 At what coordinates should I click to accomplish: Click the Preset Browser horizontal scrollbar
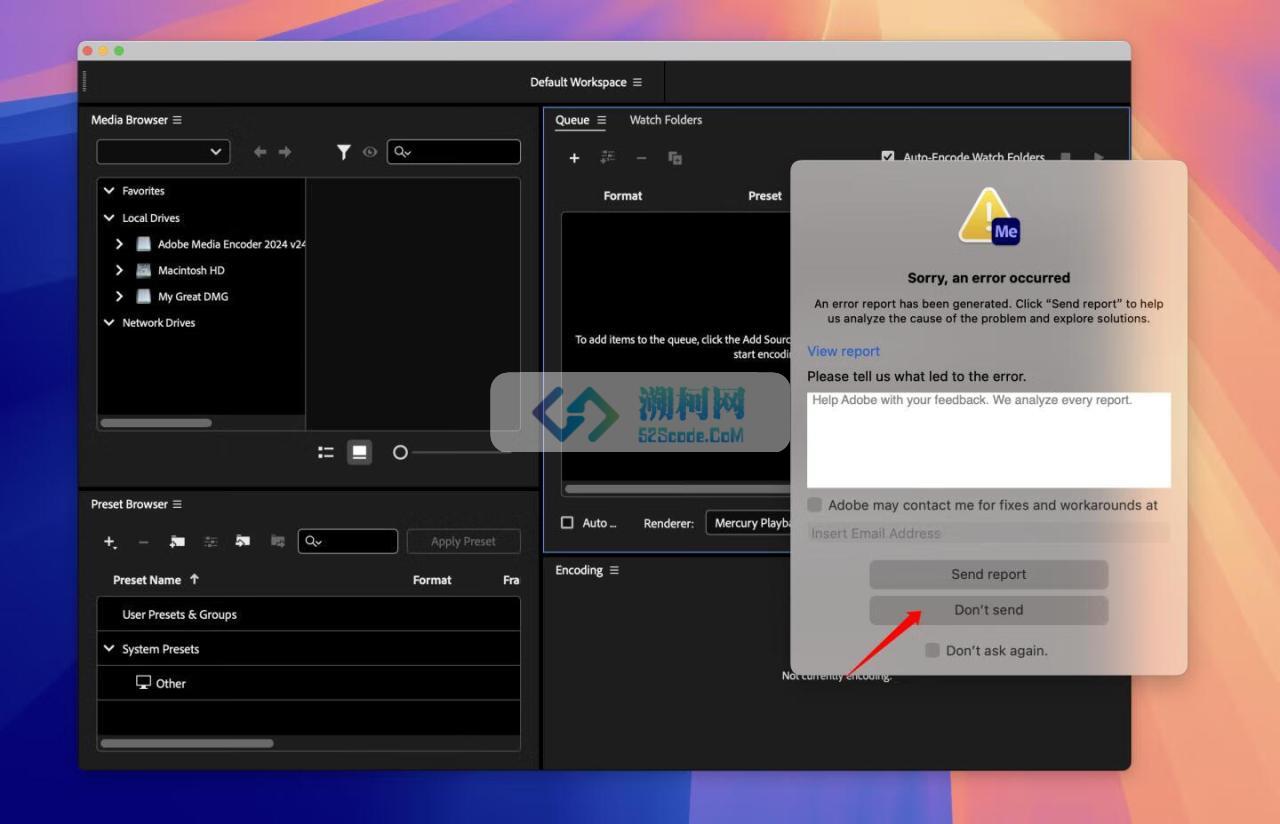[187, 743]
